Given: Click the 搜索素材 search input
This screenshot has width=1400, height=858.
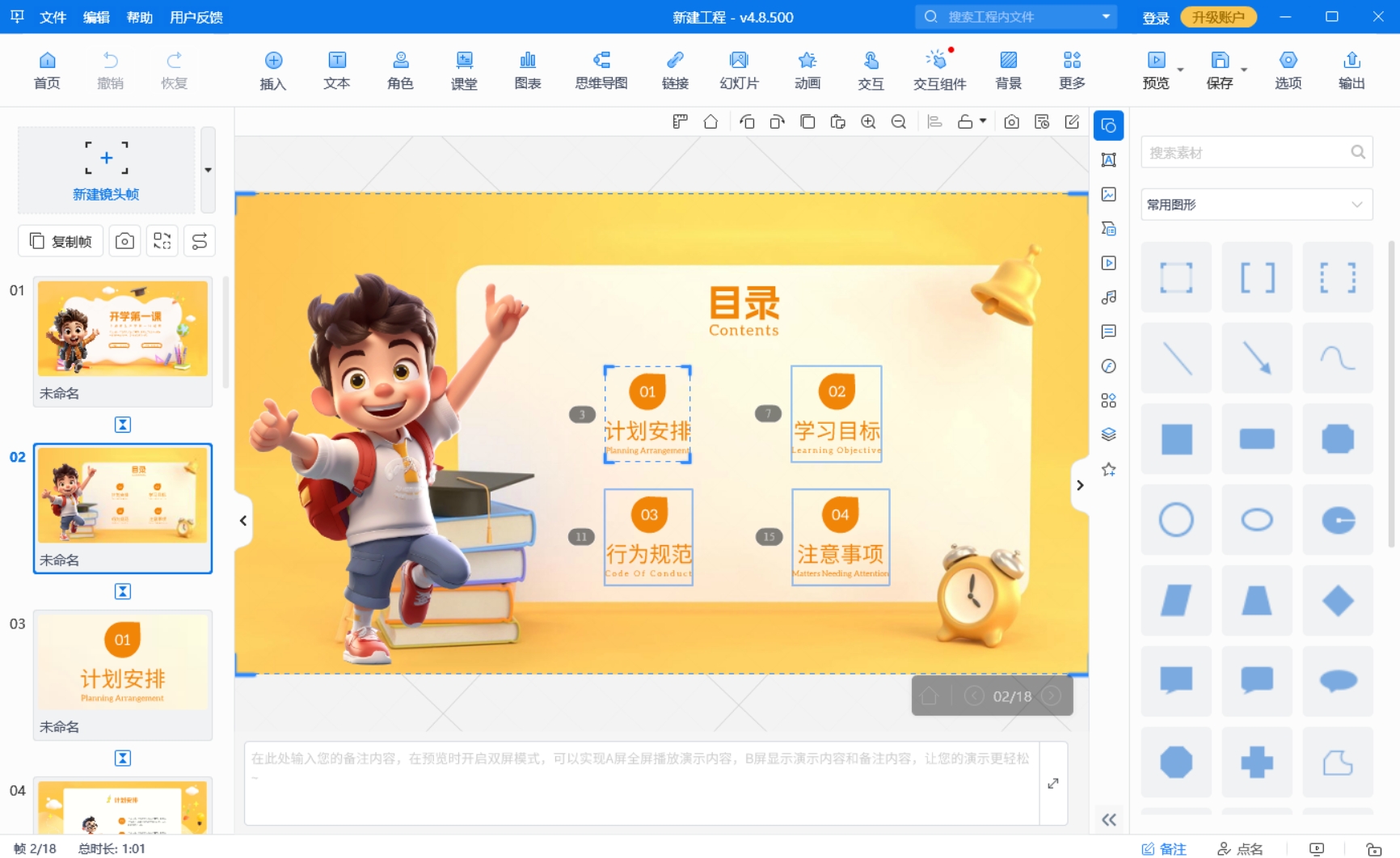Looking at the screenshot, I should (1257, 152).
